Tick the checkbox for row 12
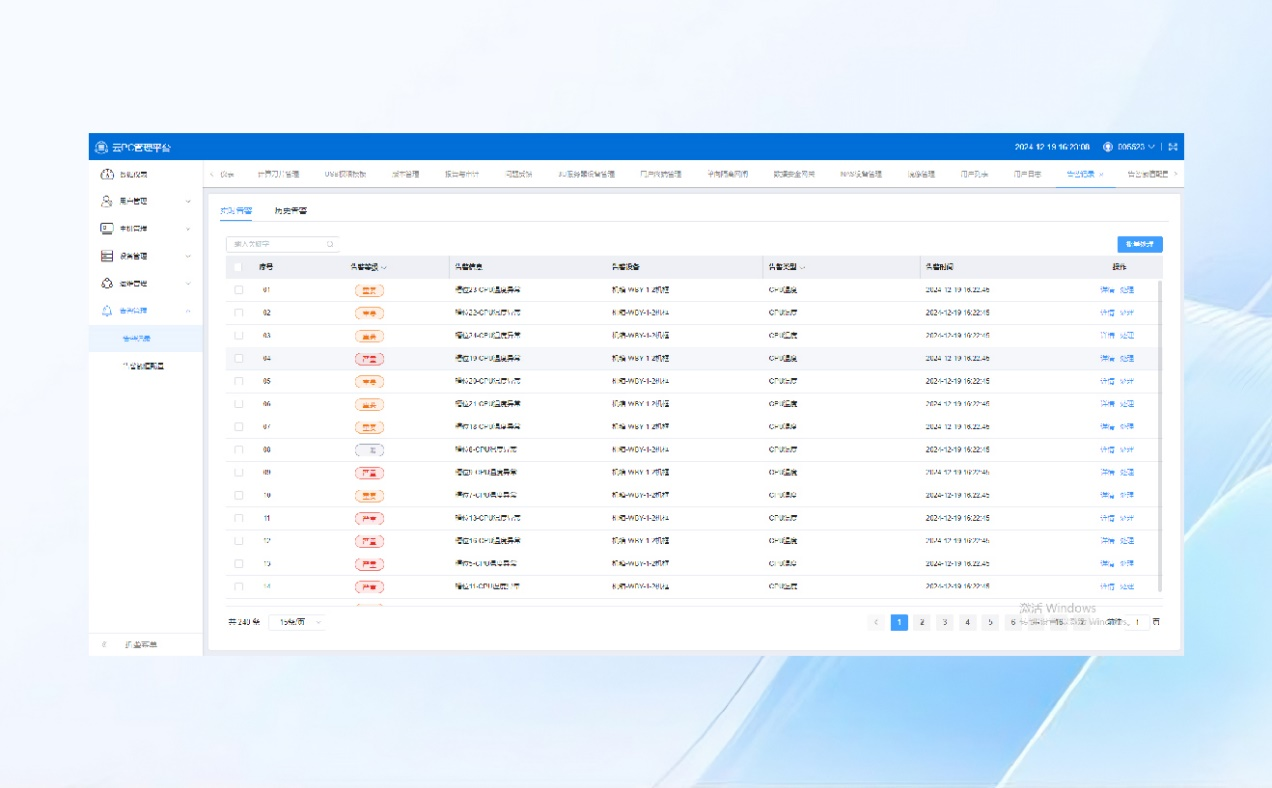 238,541
